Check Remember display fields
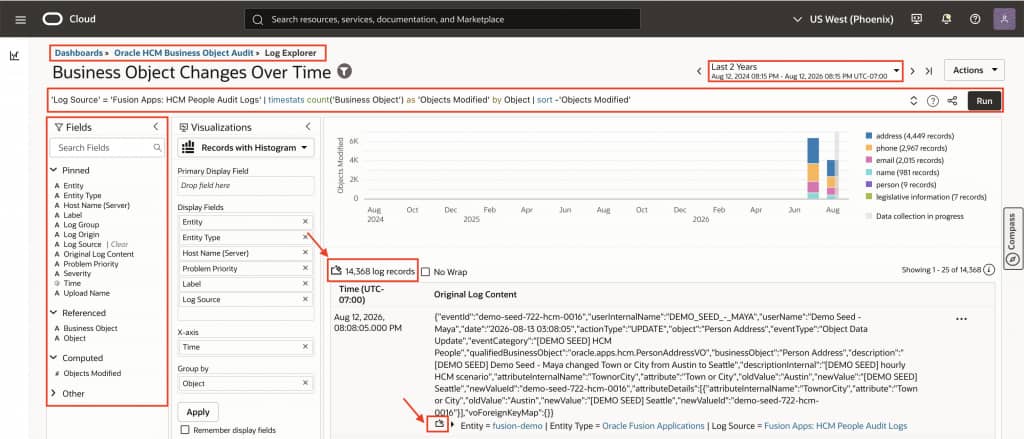1024x439 pixels. click(x=185, y=430)
